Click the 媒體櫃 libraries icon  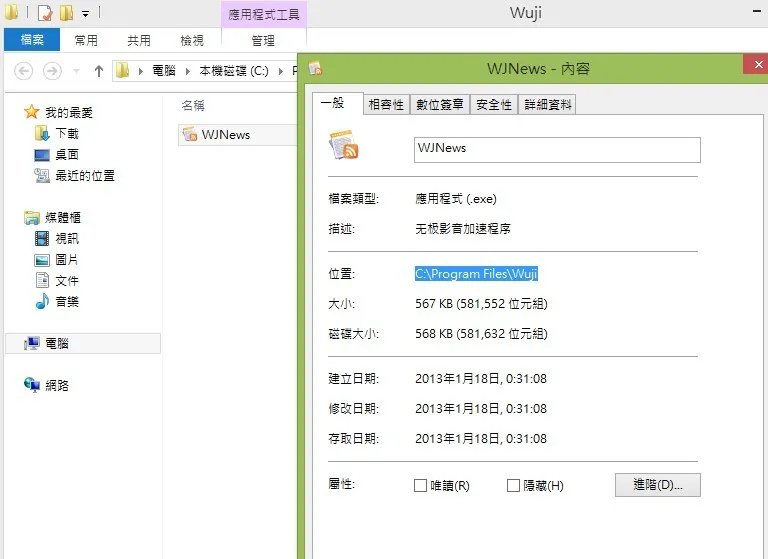32,218
